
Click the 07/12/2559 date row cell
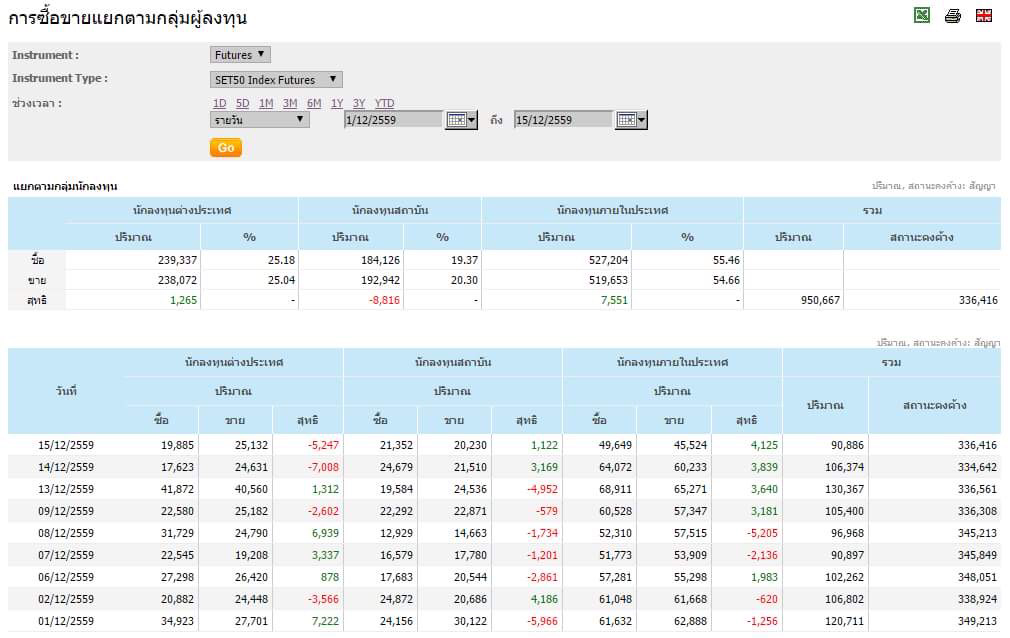(x=66, y=555)
